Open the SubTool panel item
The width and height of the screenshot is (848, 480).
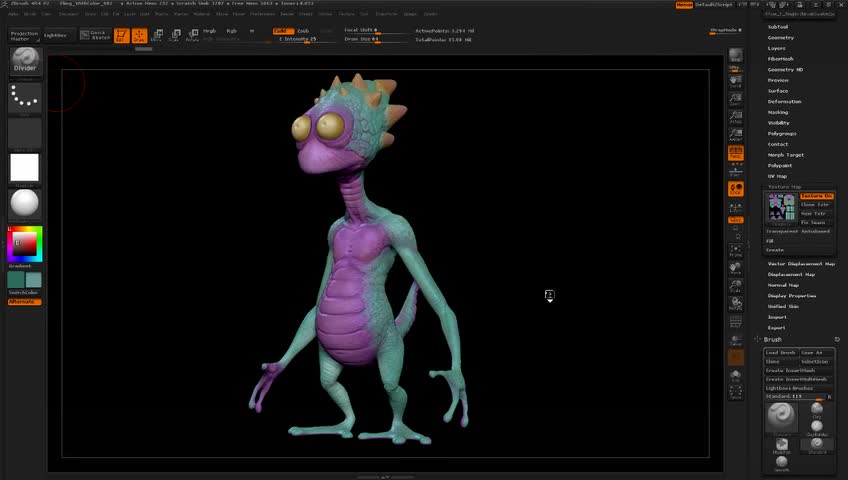[x=778, y=27]
